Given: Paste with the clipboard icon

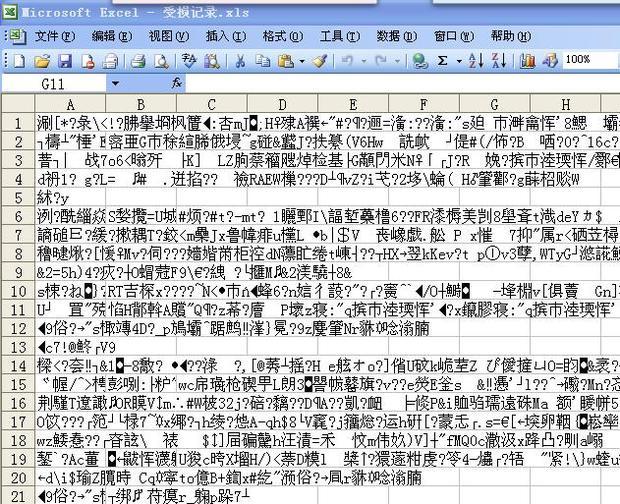Looking at the screenshot, I should click(286, 61).
